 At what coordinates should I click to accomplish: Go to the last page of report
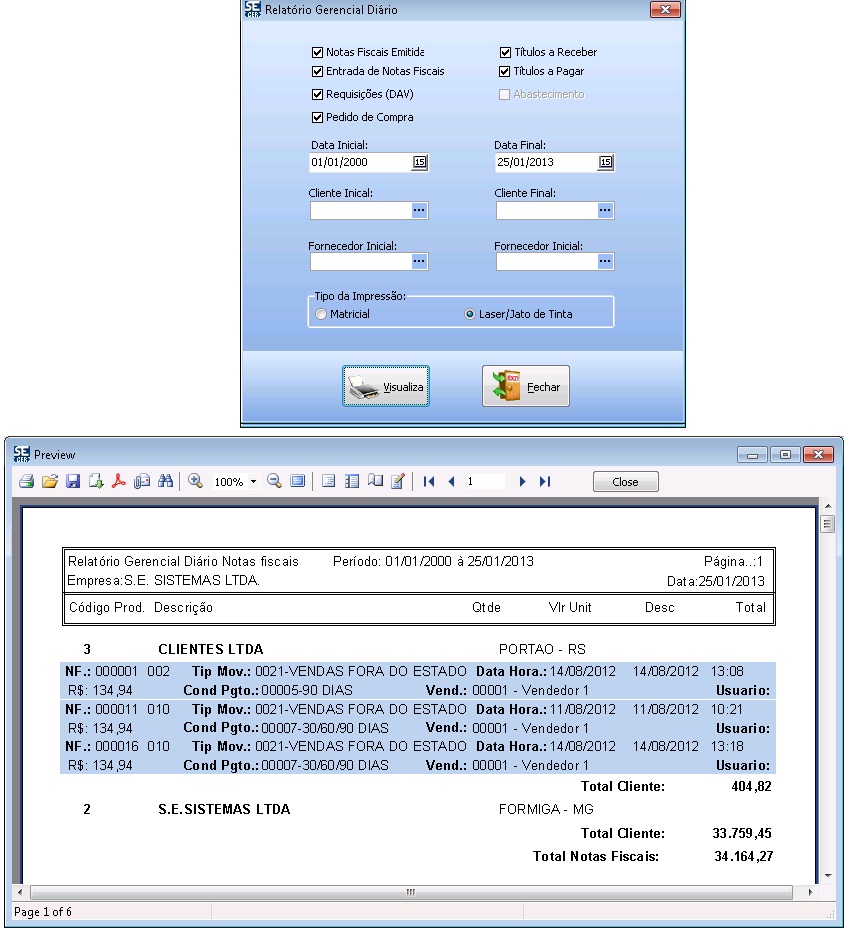(x=545, y=481)
